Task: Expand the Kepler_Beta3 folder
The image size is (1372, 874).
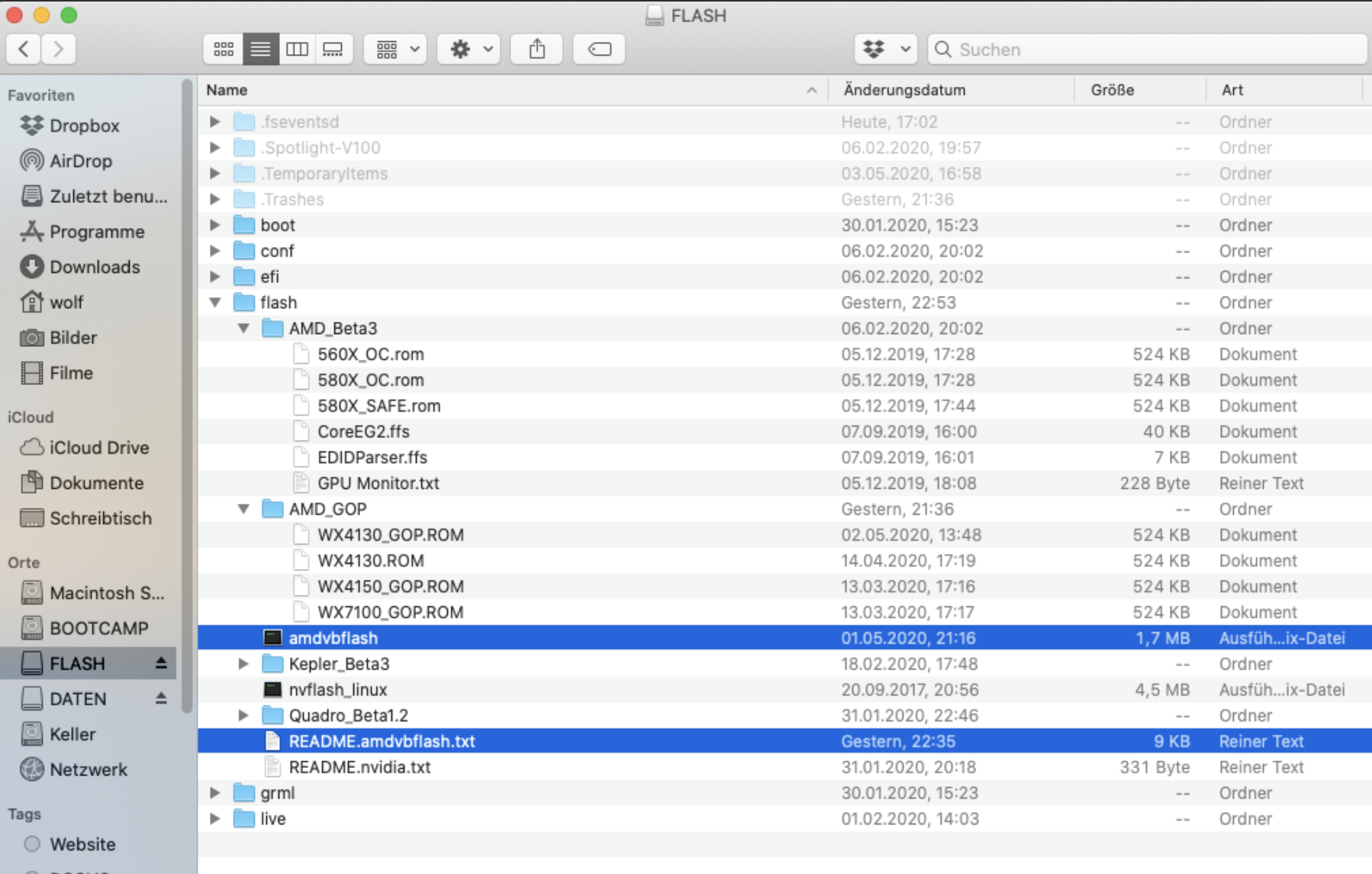Action: click(x=243, y=664)
